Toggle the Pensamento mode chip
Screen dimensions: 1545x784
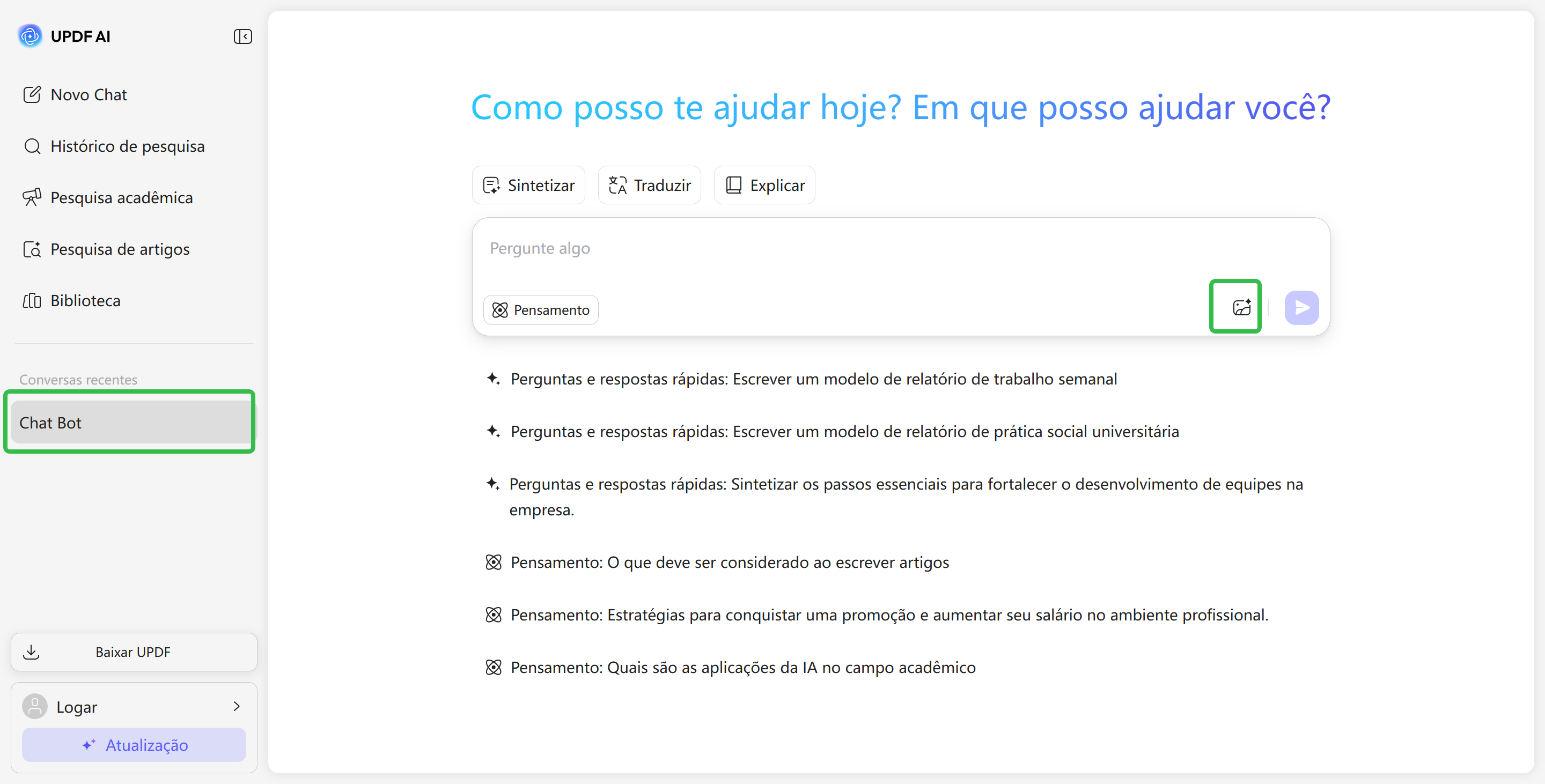click(541, 310)
